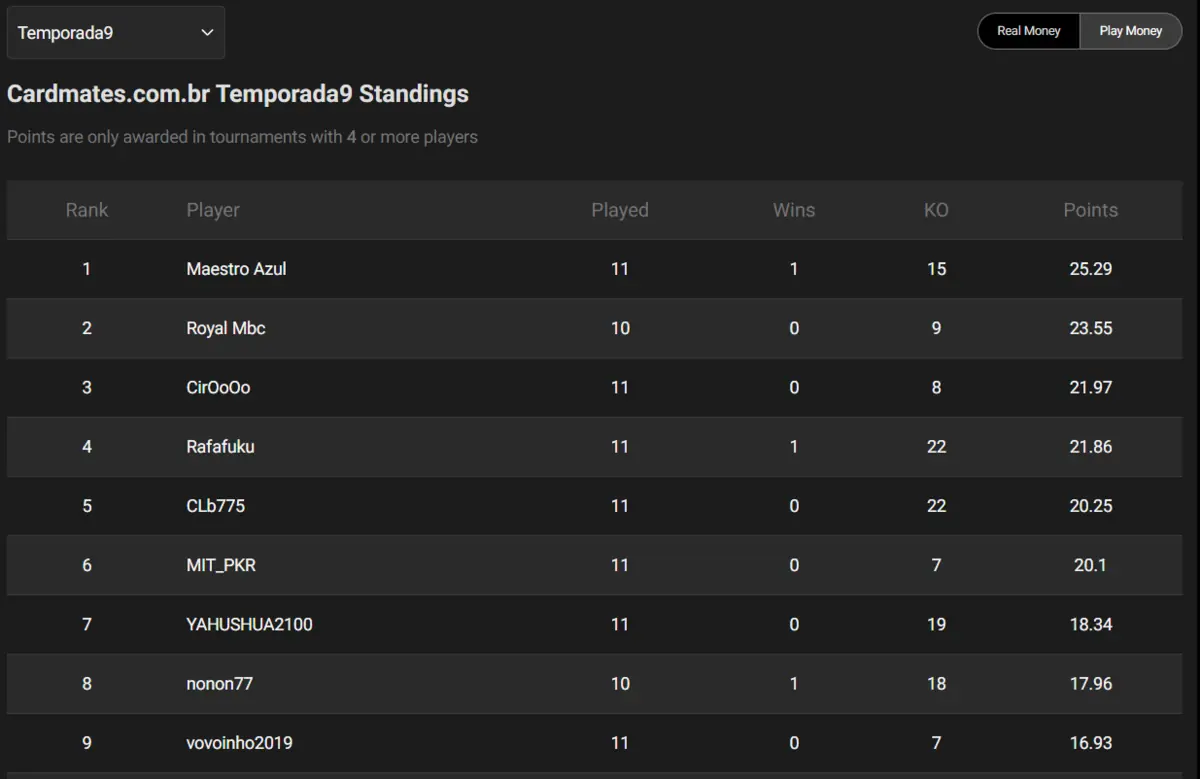1200x779 pixels.
Task: Sort table by Points column header
Action: (1091, 210)
